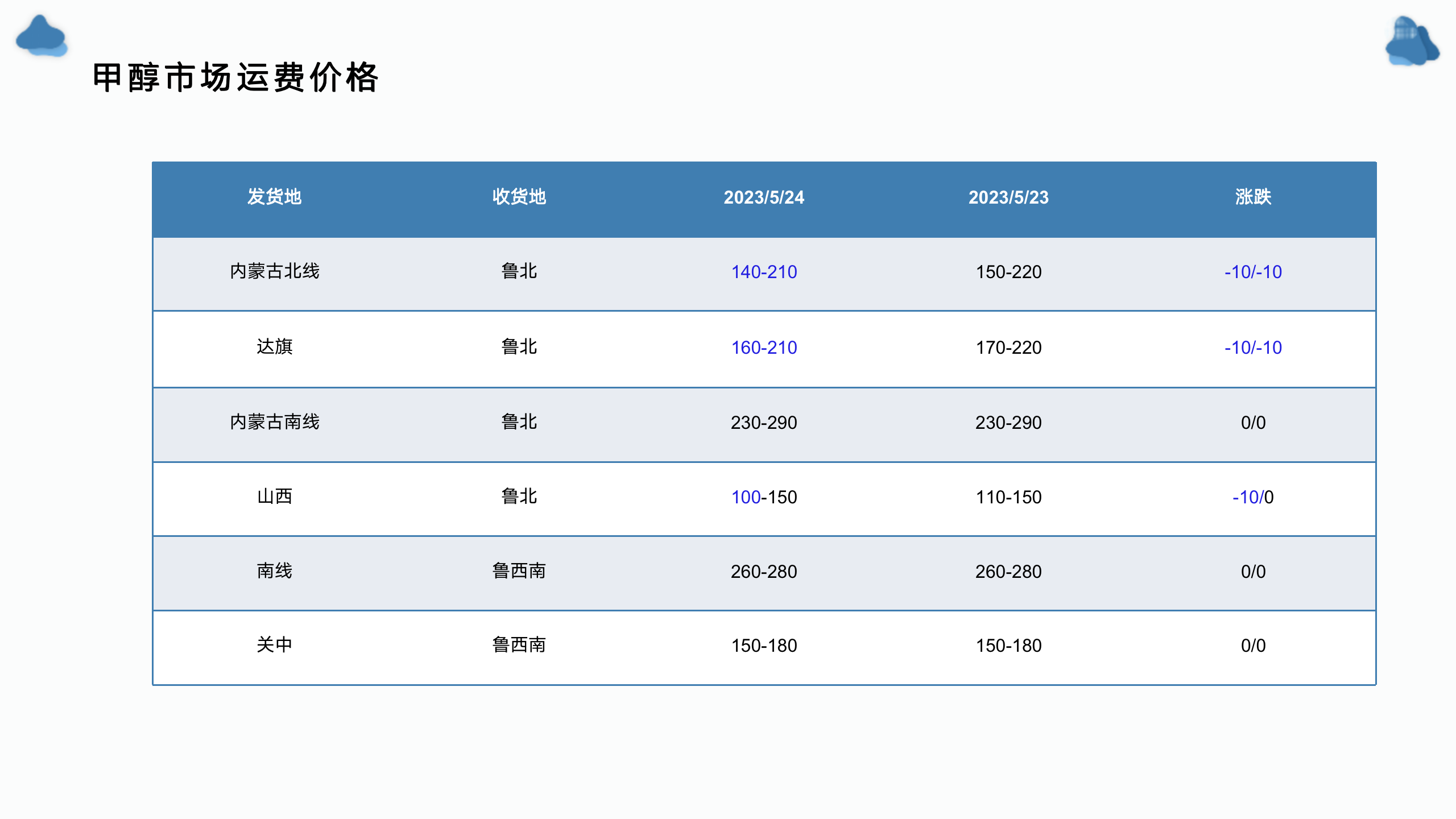The width and height of the screenshot is (1456, 819).
Task: Click 鲁北 in the 内蒙古南线 row
Action: point(519,422)
